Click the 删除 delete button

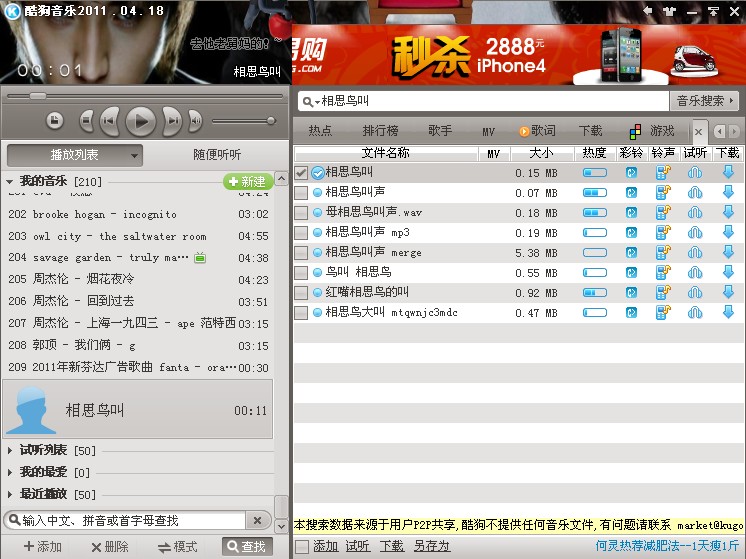(x=110, y=547)
